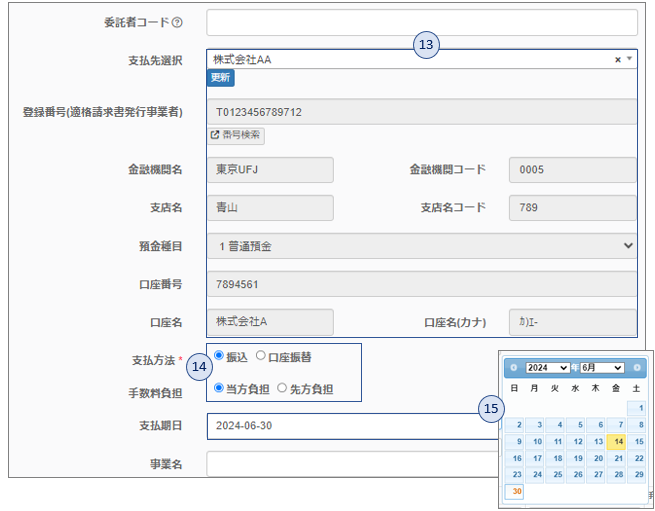Viewport: 655px width, 511px height.
Task: Open the 支払先選択 dropdown arrow
Action: coord(630,59)
